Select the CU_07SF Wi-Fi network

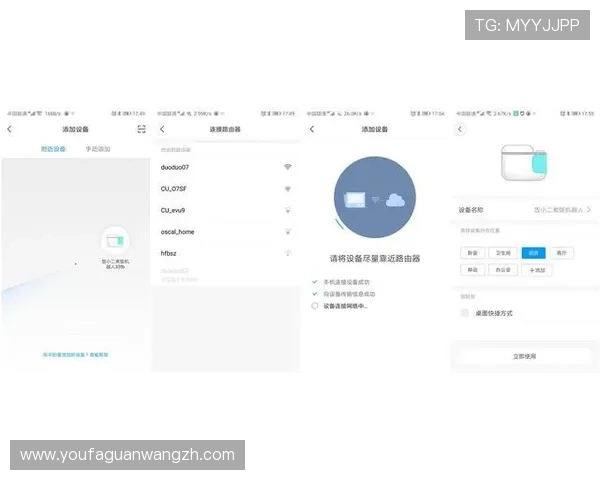click(x=226, y=189)
